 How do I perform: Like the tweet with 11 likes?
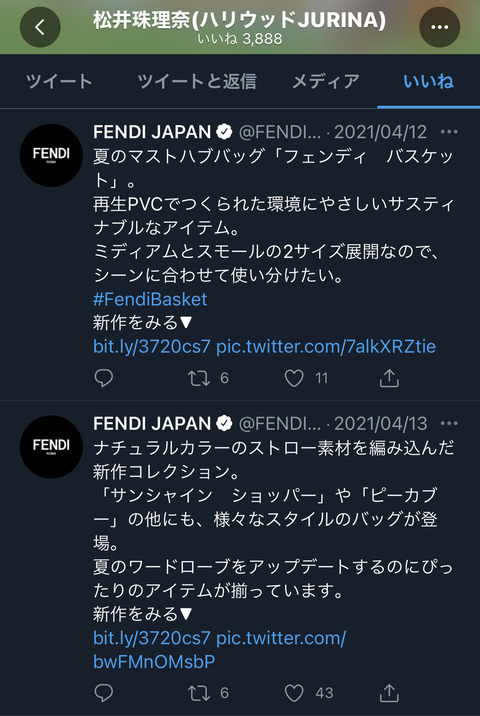294,378
